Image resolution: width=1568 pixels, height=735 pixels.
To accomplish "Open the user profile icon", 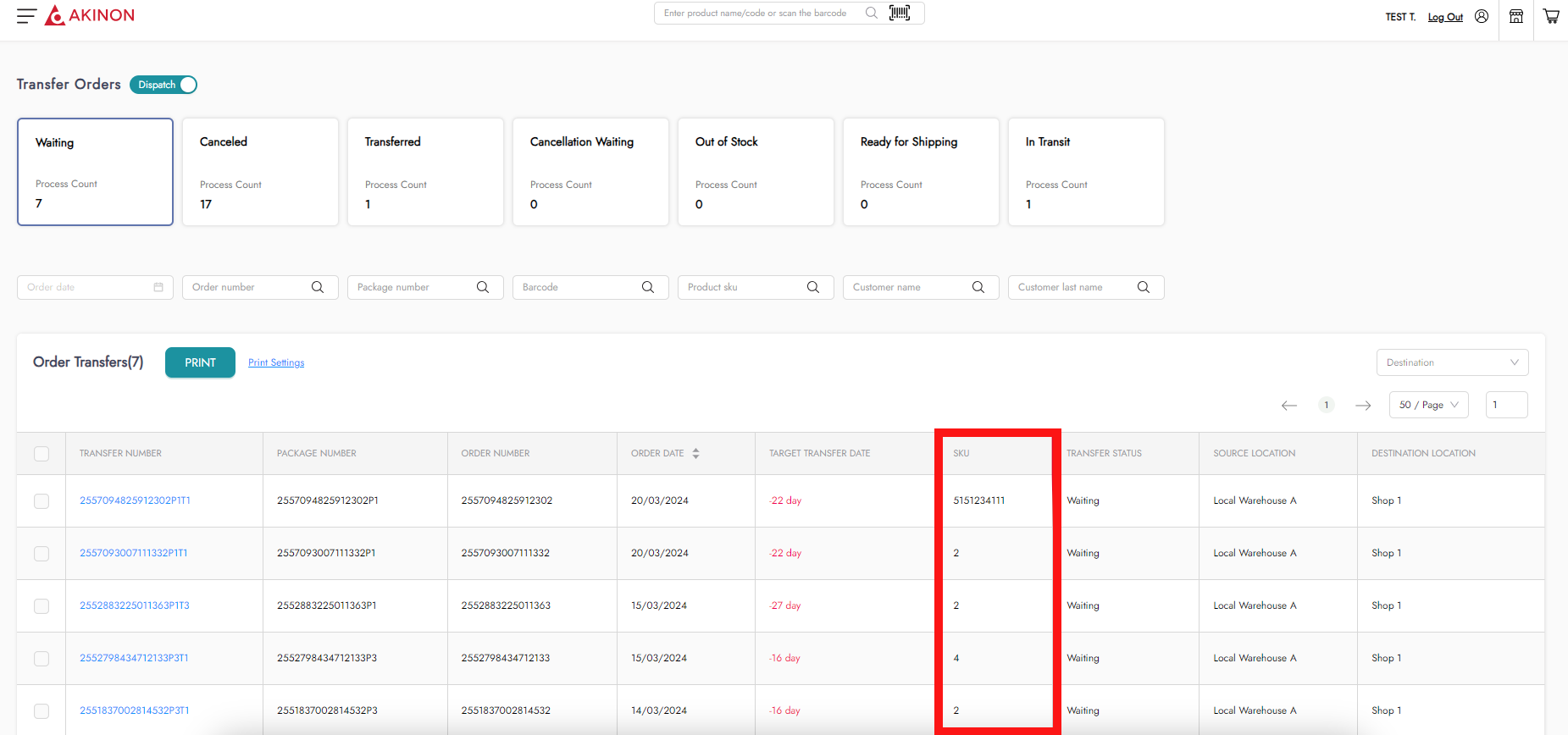I will (x=1482, y=16).
